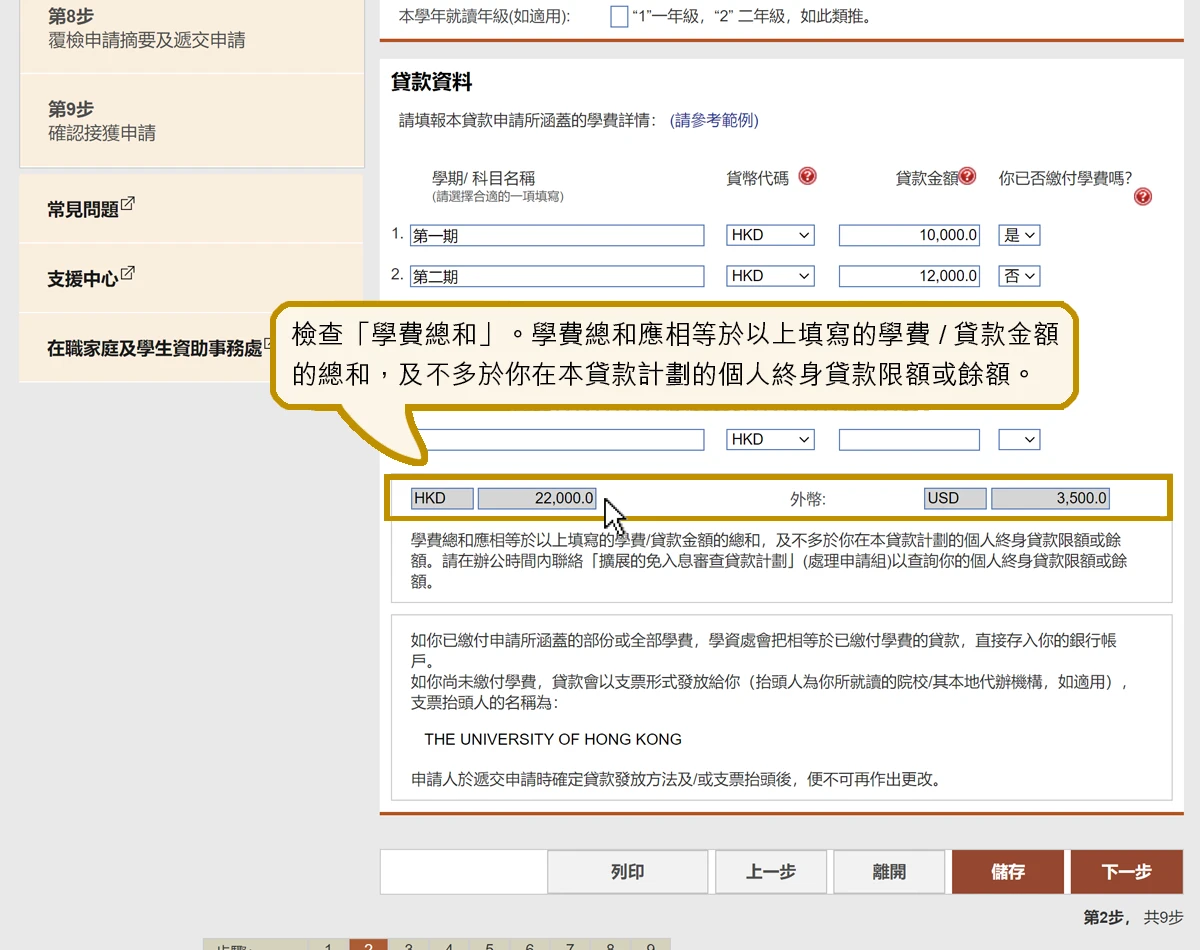Viewport: 1200px width, 950px height.
Task: Open the (請參考範例) example link
Action: tap(714, 121)
